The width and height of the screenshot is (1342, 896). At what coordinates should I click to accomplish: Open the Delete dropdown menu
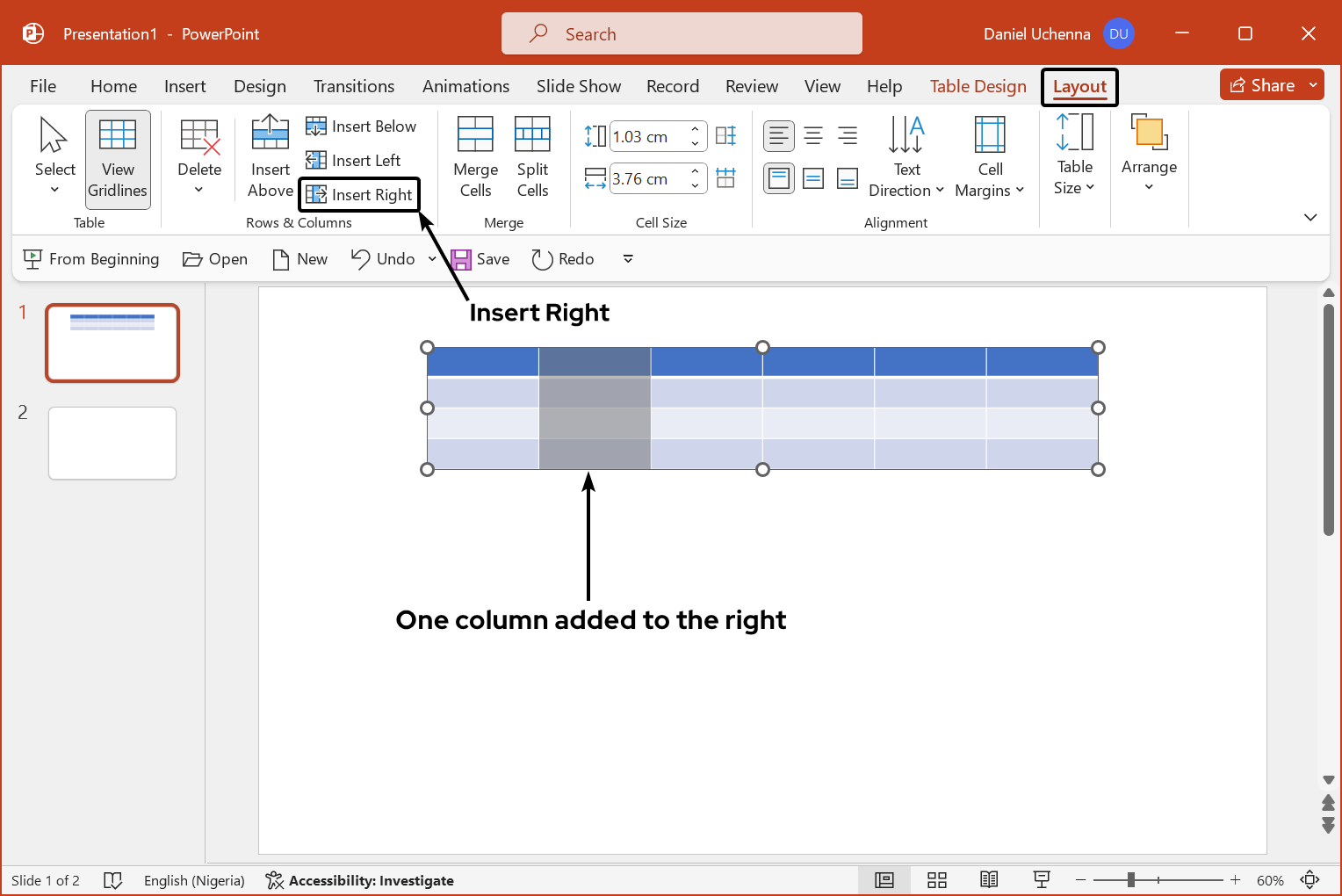[199, 159]
